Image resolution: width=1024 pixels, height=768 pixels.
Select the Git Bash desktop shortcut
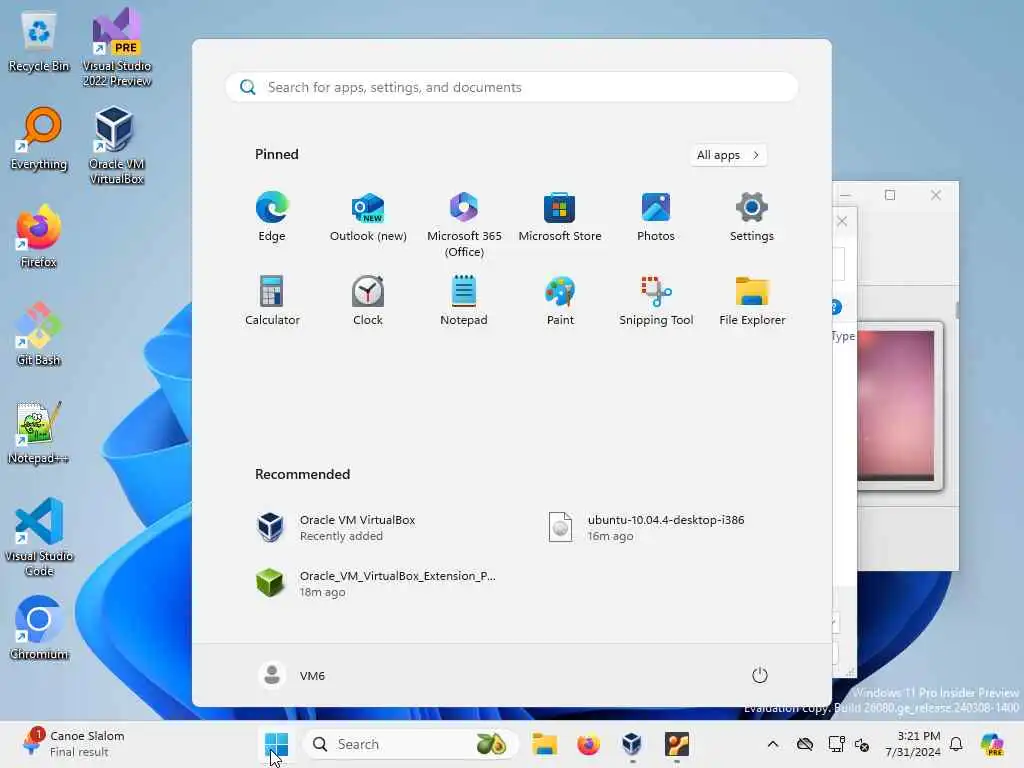point(39,334)
